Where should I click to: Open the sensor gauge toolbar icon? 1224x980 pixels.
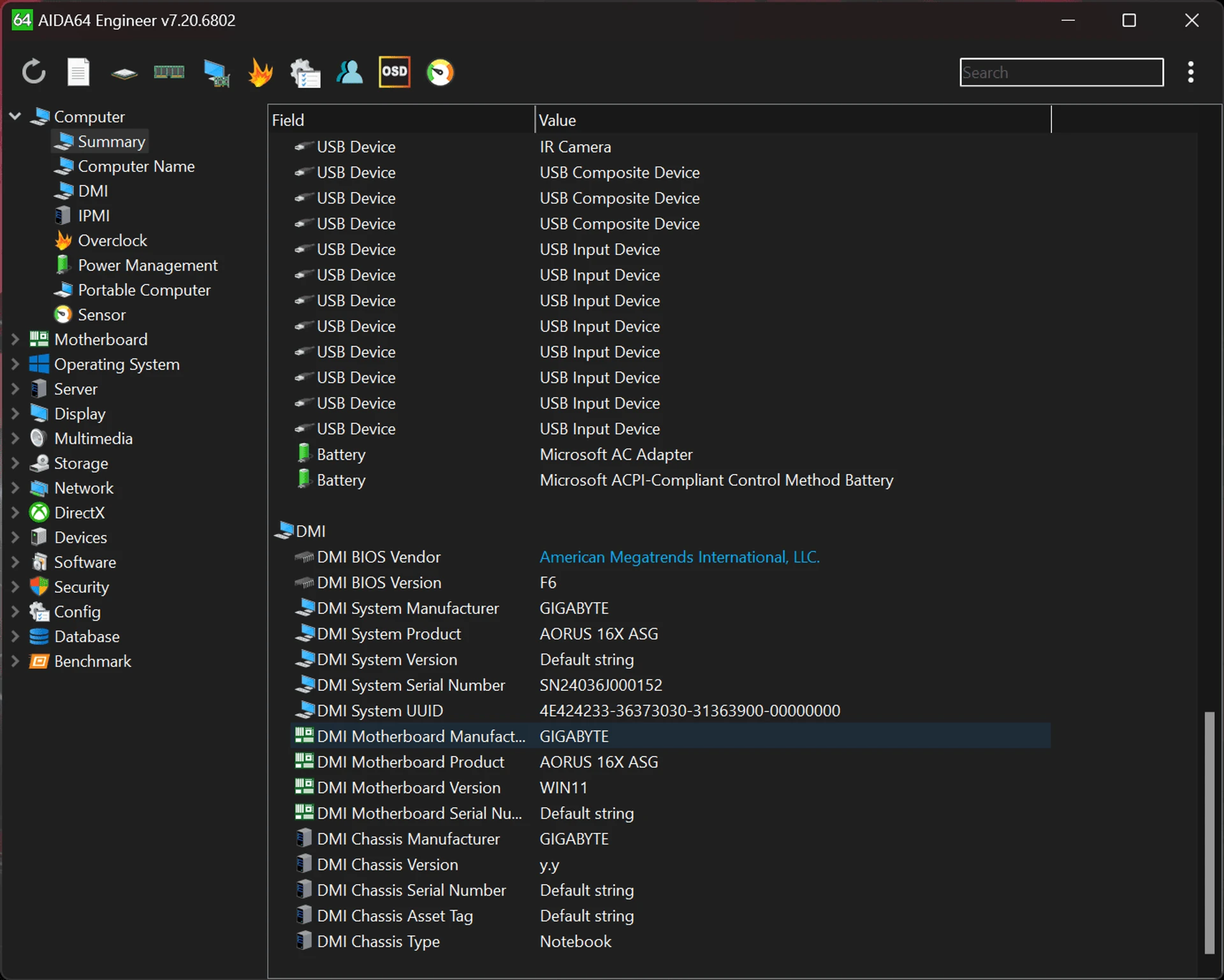click(x=440, y=72)
